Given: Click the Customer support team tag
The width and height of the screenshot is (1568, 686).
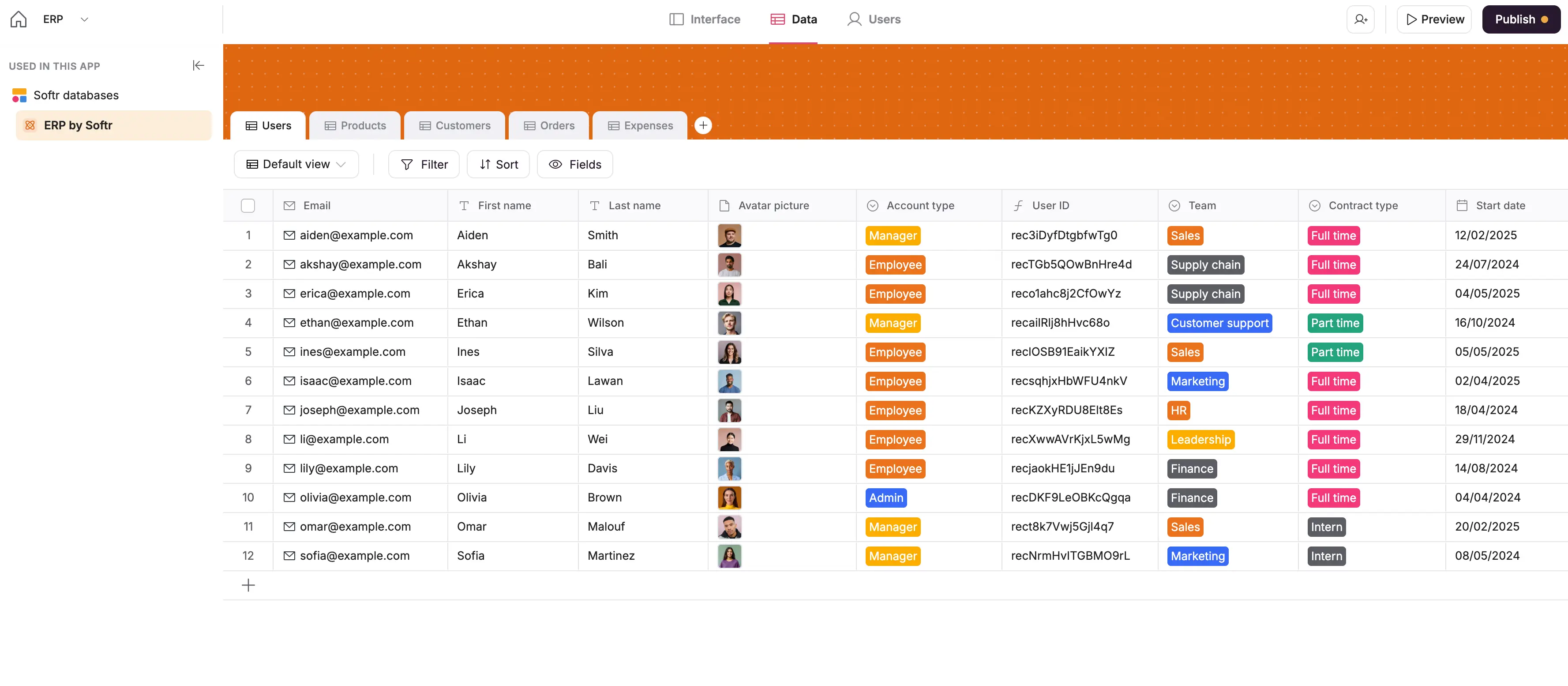Looking at the screenshot, I should (x=1219, y=323).
